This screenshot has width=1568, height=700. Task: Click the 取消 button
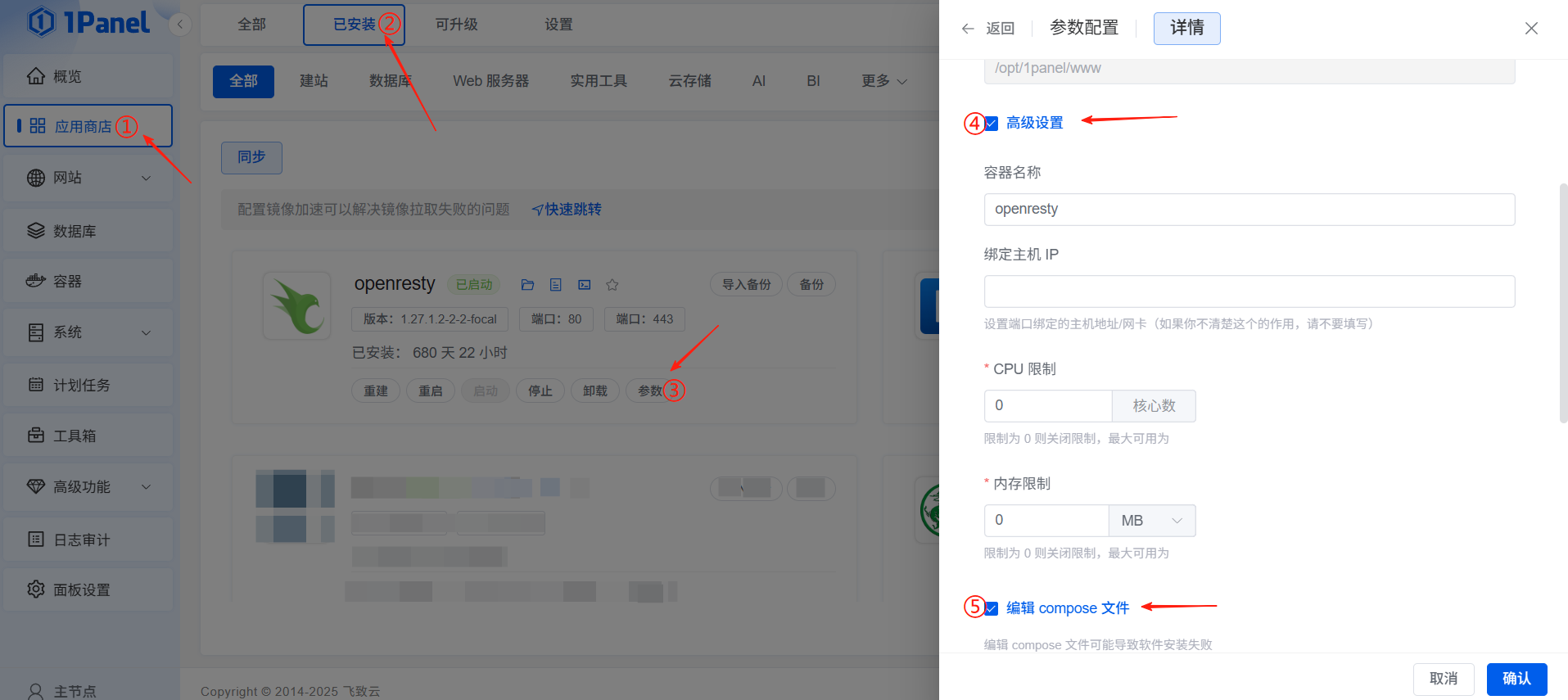[1444, 679]
